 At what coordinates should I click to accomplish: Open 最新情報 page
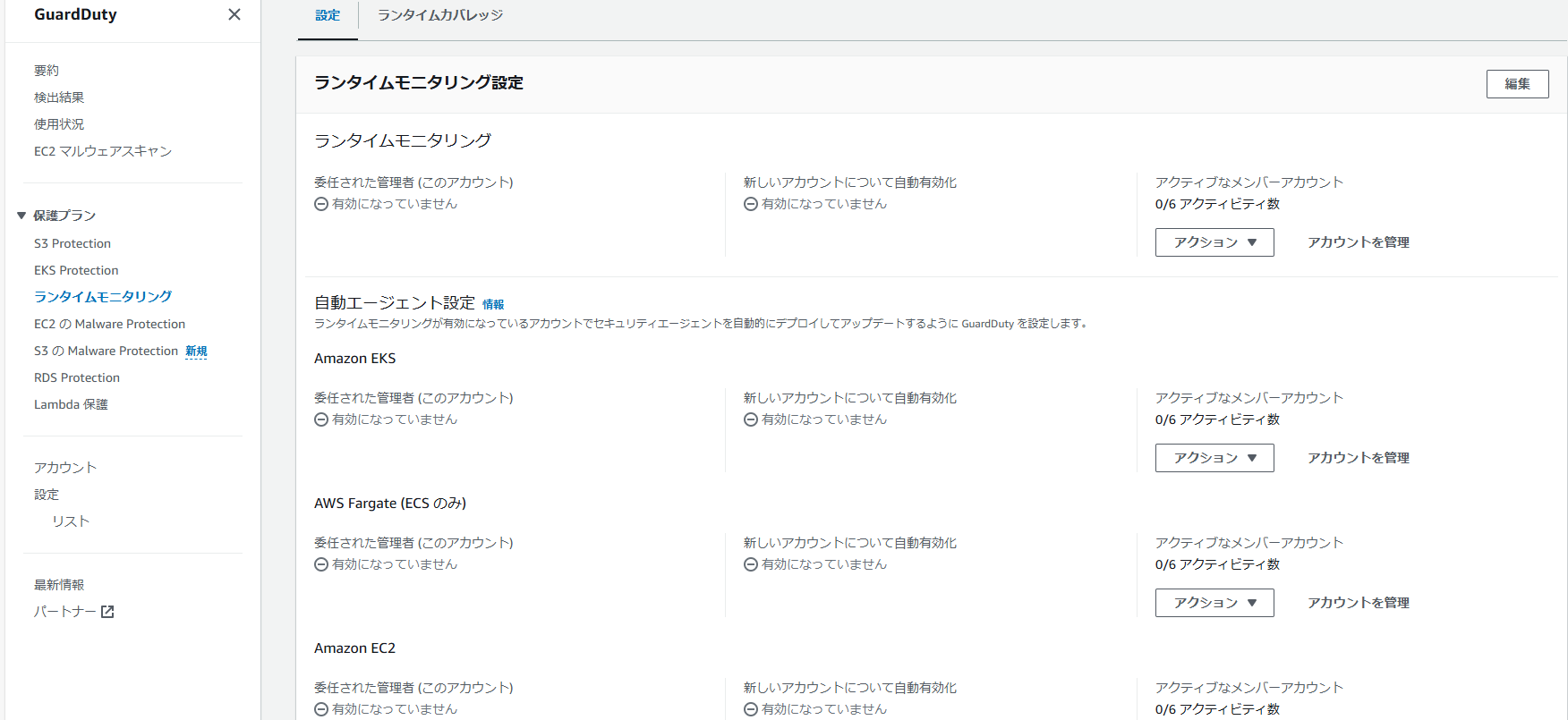(x=59, y=585)
